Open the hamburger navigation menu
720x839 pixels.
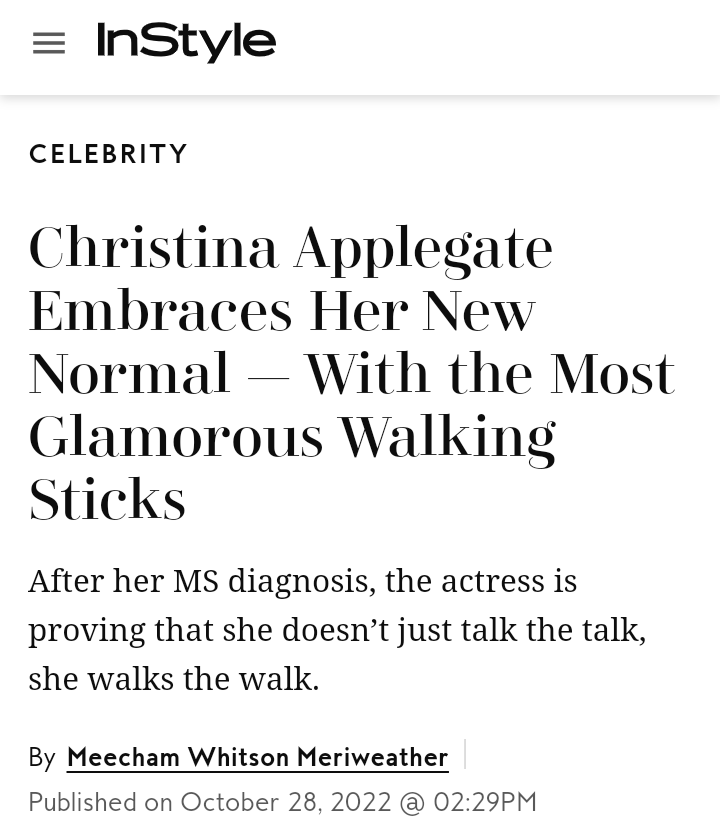click(49, 43)
